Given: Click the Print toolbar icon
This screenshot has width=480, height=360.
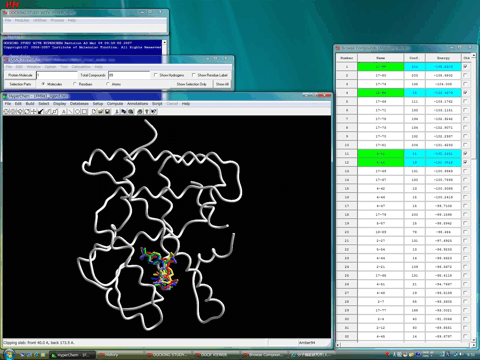Looking at the screenshot, I should (x=139, y=112).
